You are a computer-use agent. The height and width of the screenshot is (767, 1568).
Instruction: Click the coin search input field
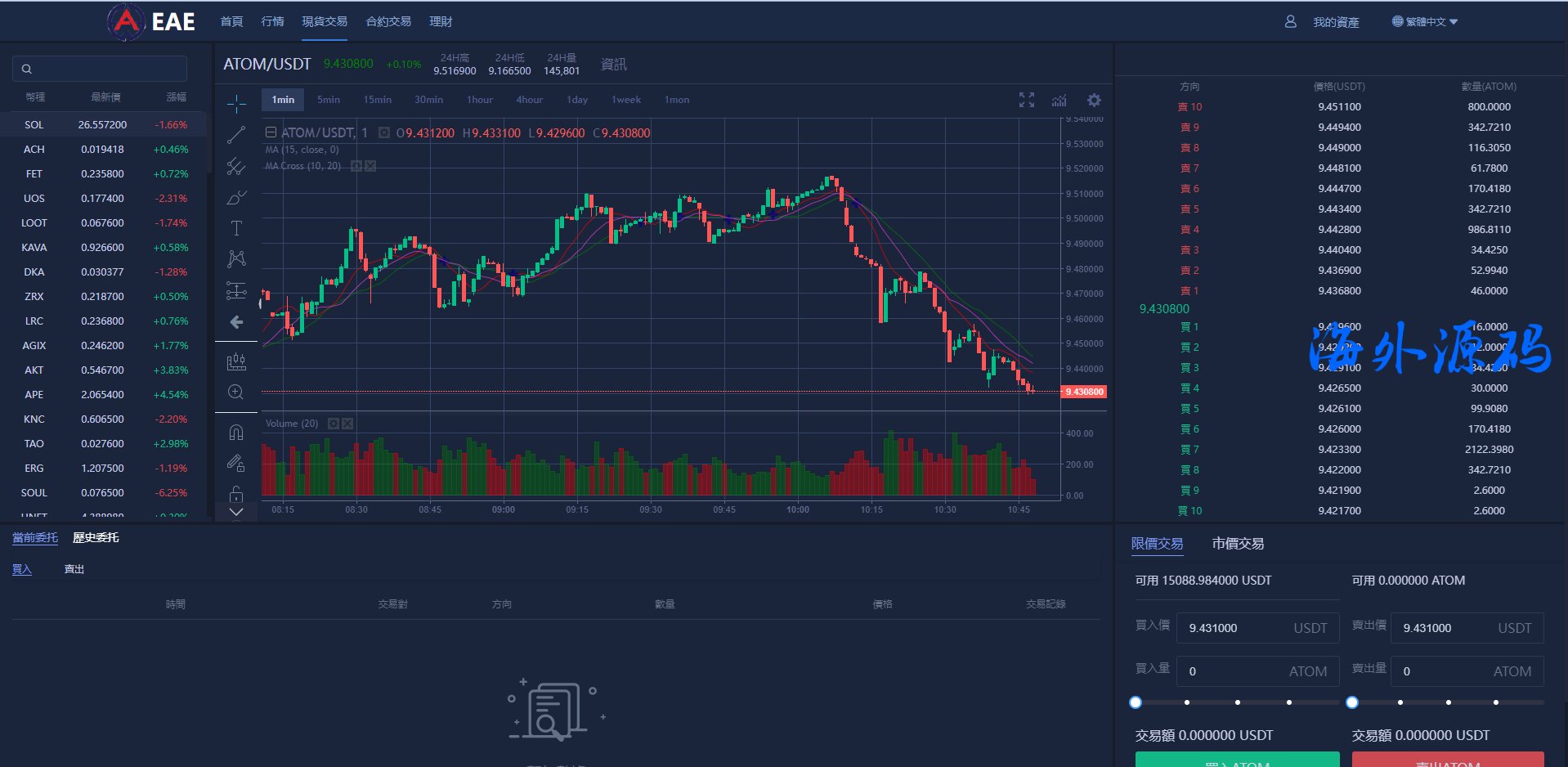(100, 69)
